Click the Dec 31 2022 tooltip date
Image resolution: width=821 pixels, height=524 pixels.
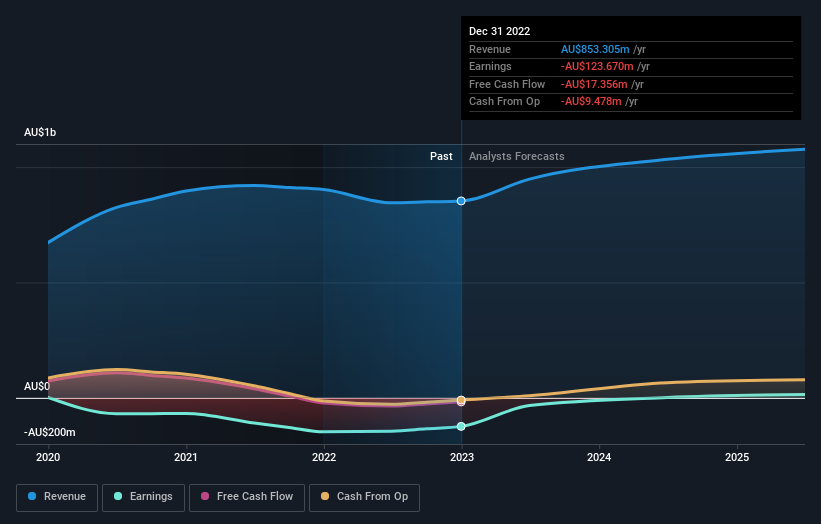(x=500, y=31)
